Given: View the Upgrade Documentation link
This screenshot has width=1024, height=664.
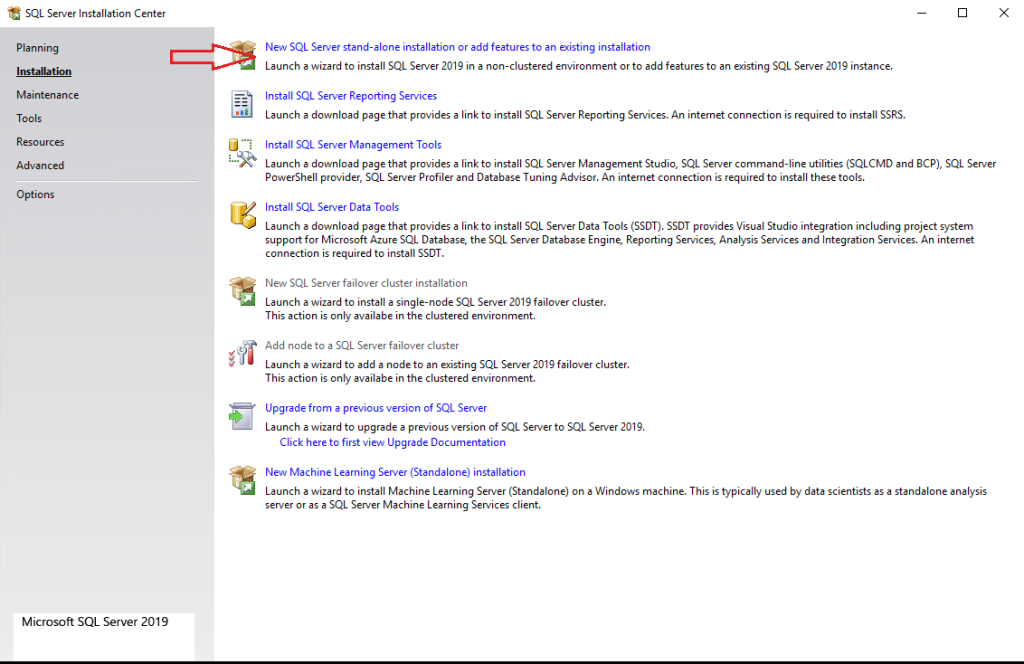Looking at the screenshot, I should click(x=392, y=442).
